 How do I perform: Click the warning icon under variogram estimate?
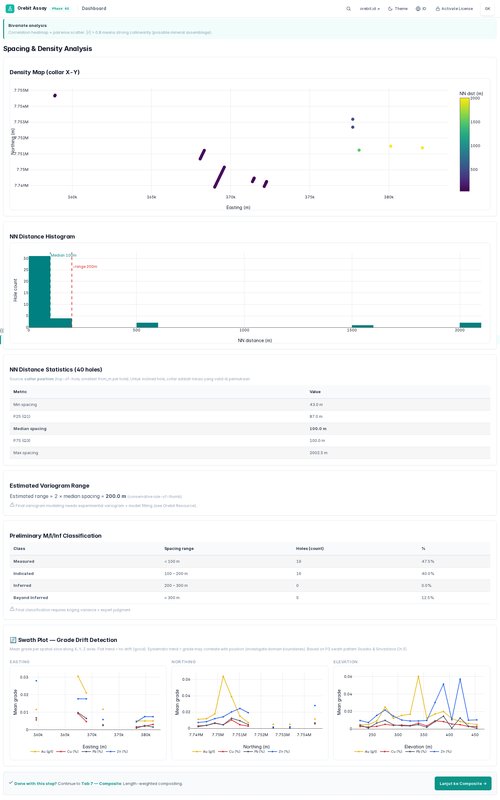pyautogui.click(x=12, y=505)
